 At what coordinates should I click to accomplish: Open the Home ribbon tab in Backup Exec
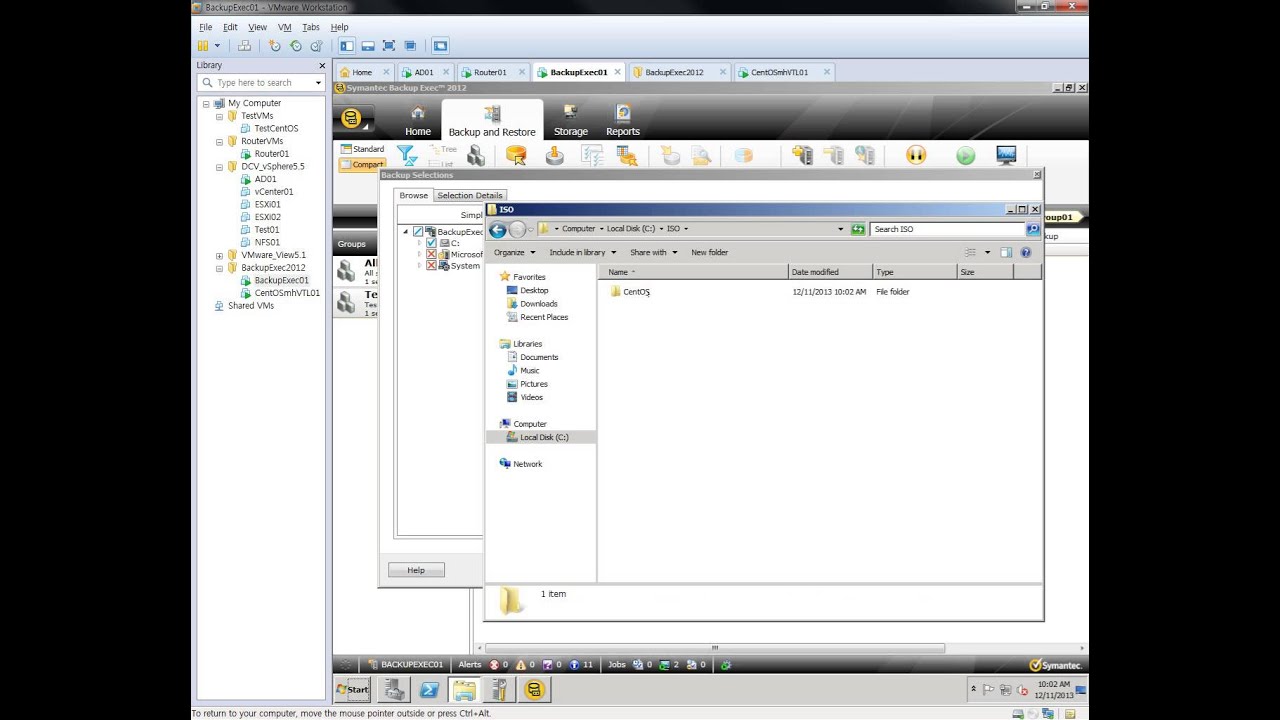point(418,121)
